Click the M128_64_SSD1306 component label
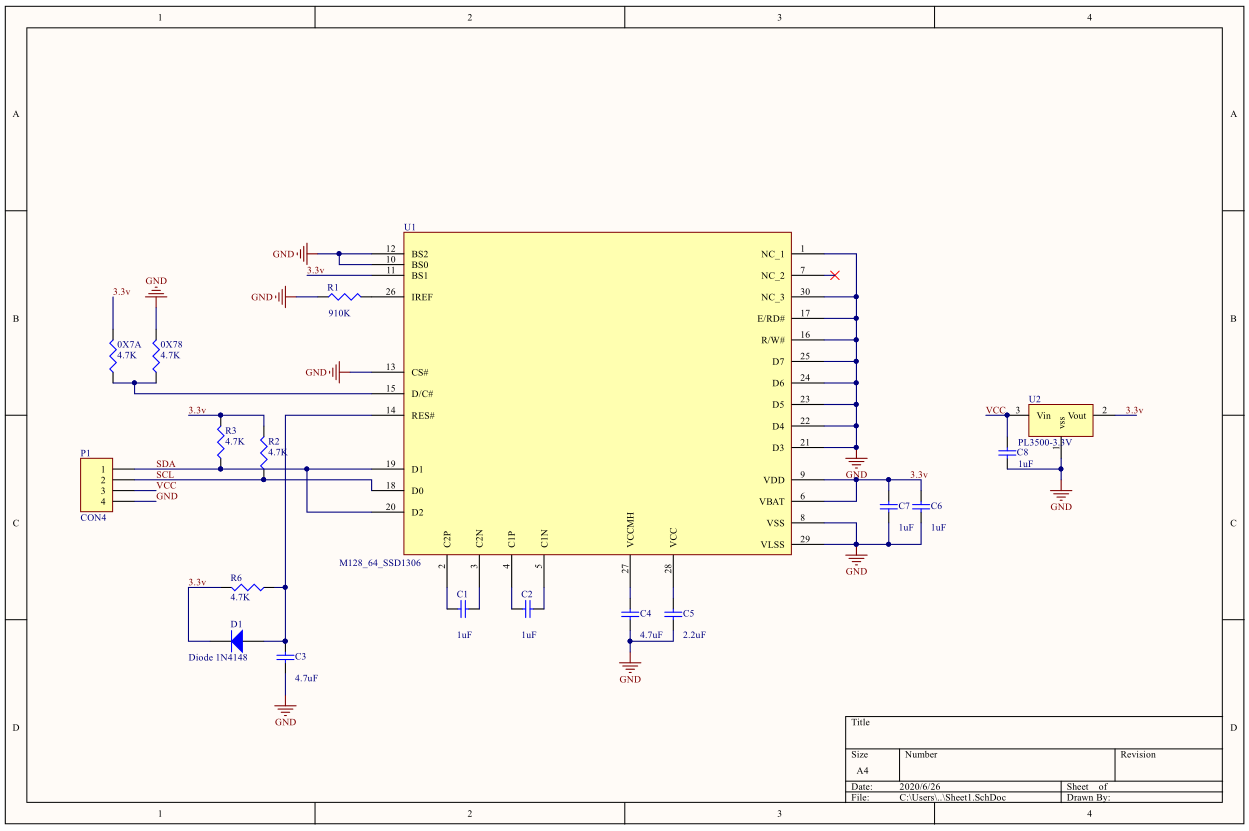This screenshot has width=1249, height=831. (x=380, y=563)
